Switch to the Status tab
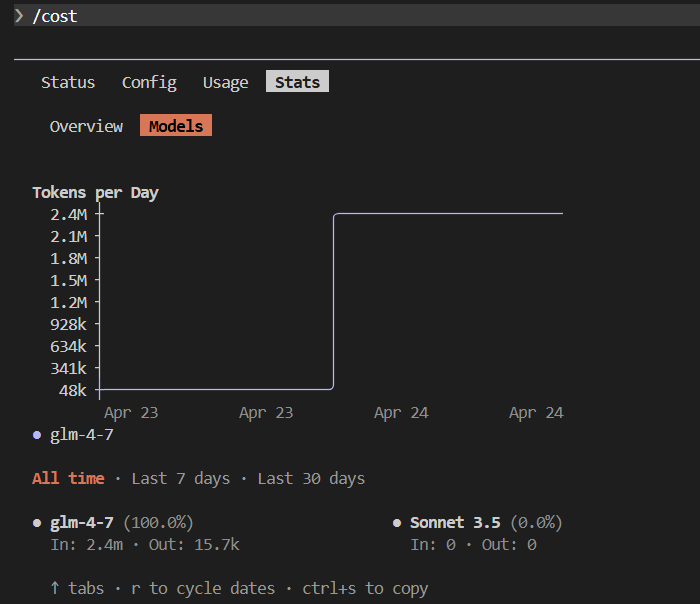The image size is (700, 604). [x=68, y=82]
